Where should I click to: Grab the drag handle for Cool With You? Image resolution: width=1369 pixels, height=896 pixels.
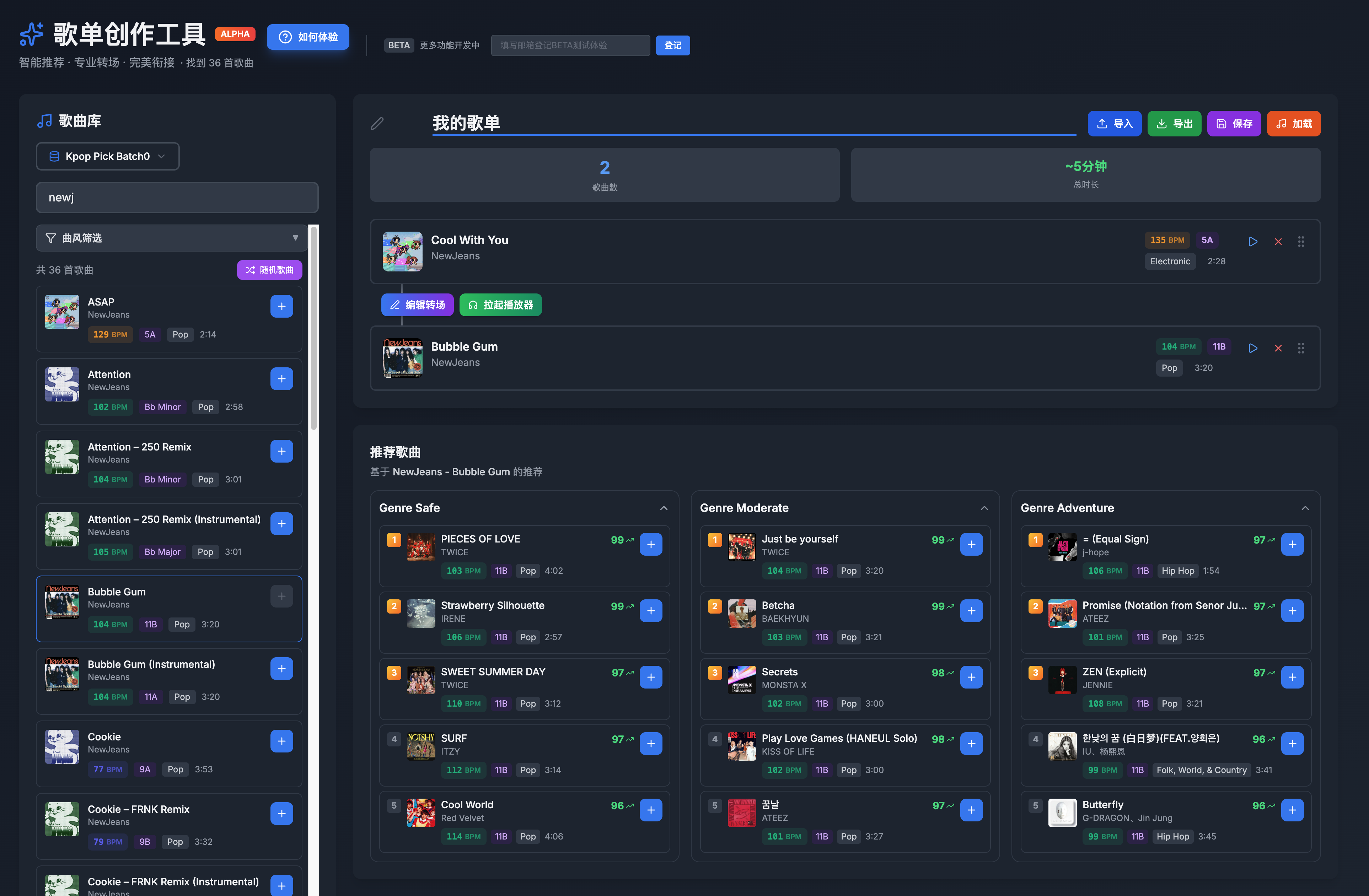click(x=1301, y=242)
